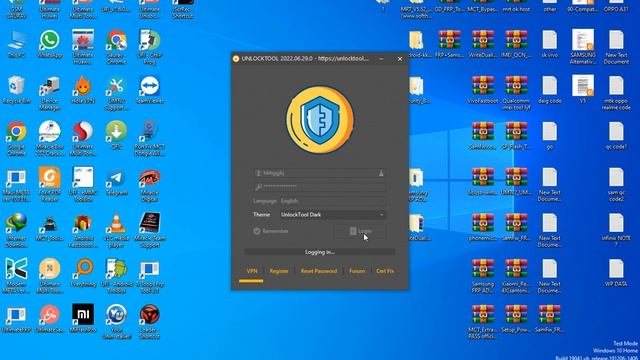This screenshot has width=640, height=360.
Task: Launch the VLC media player shortcut
Action: [x=116, y=230]
